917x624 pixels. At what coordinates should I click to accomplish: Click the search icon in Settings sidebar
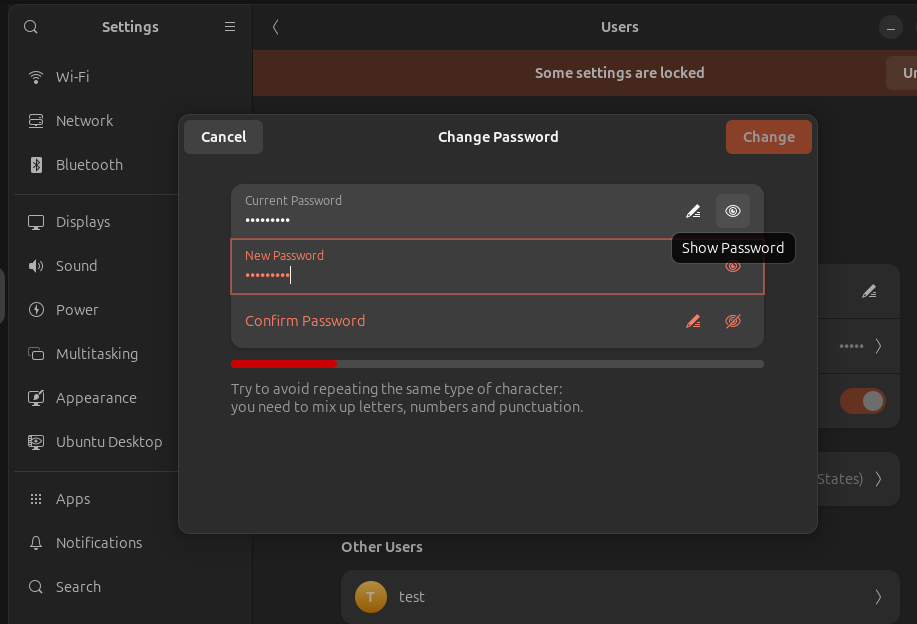[30, 27]
